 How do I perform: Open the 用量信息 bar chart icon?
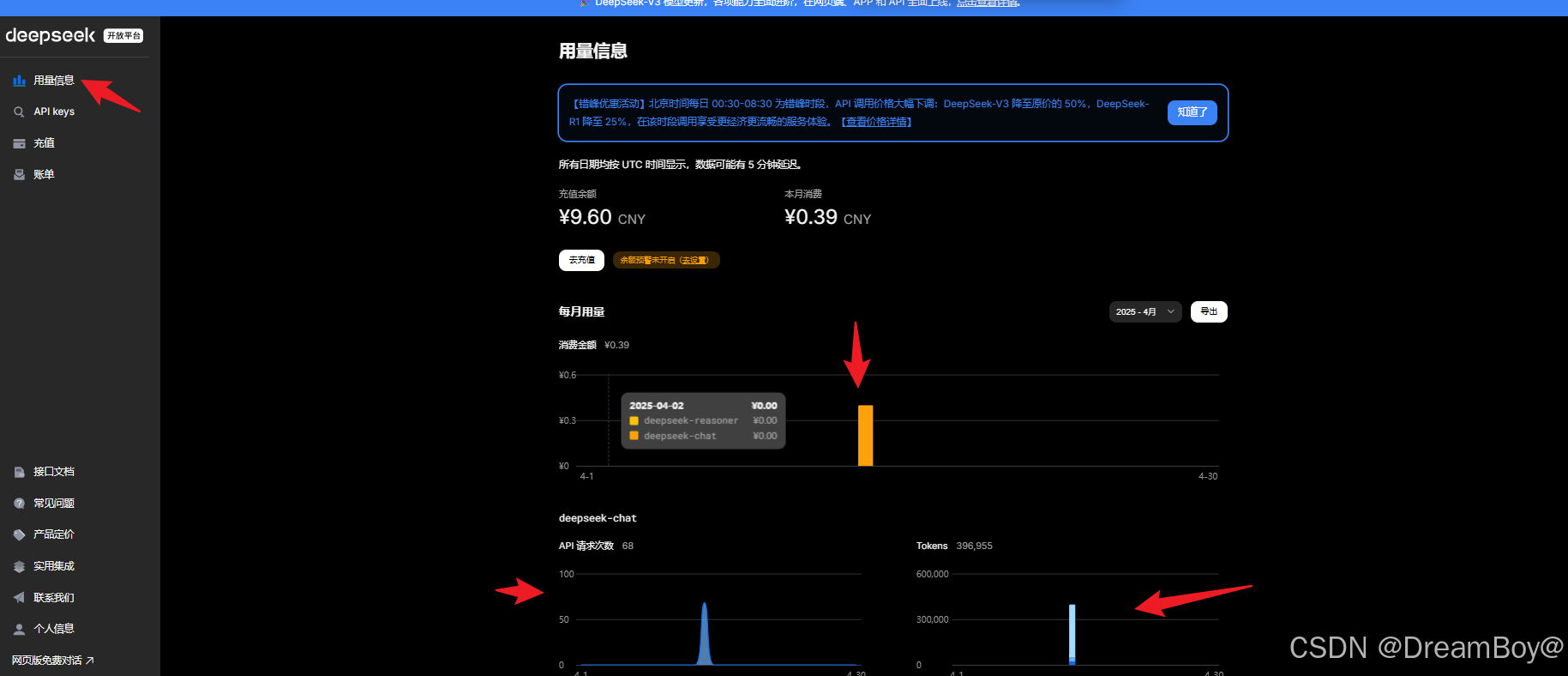coord(19,81)
